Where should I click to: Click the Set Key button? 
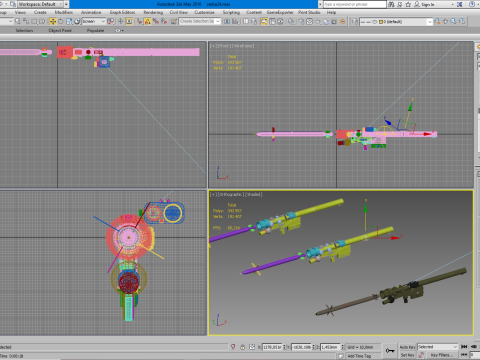coord(407,355)
